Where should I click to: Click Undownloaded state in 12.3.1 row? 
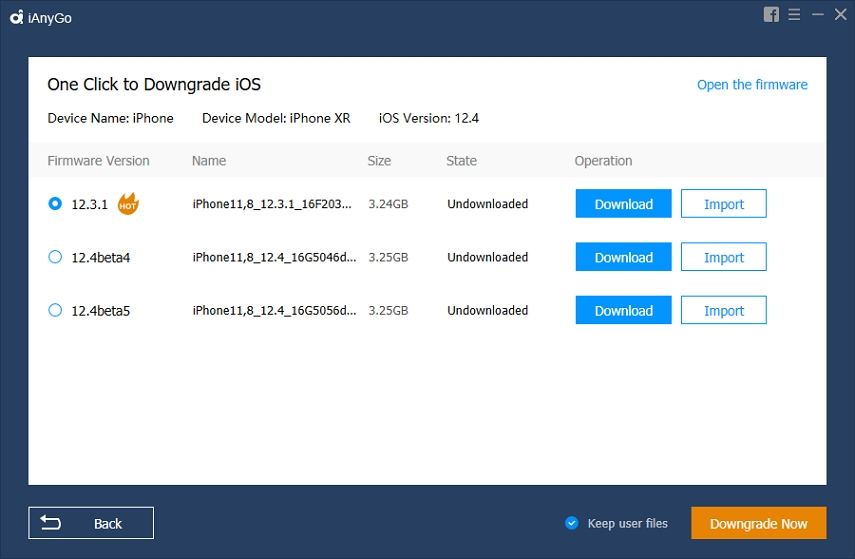pos(487,204)
